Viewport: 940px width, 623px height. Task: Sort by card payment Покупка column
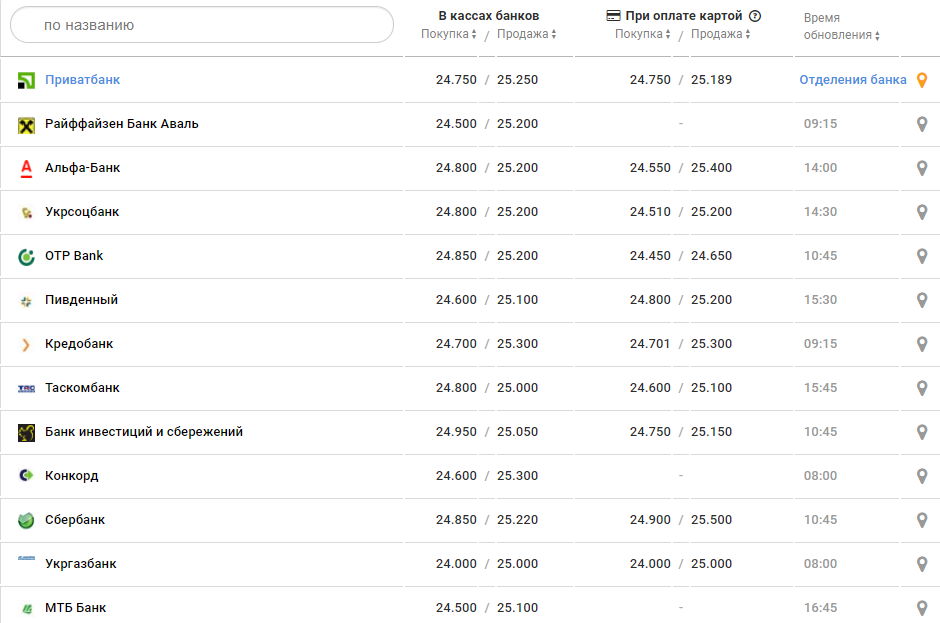tap(643, 34)
